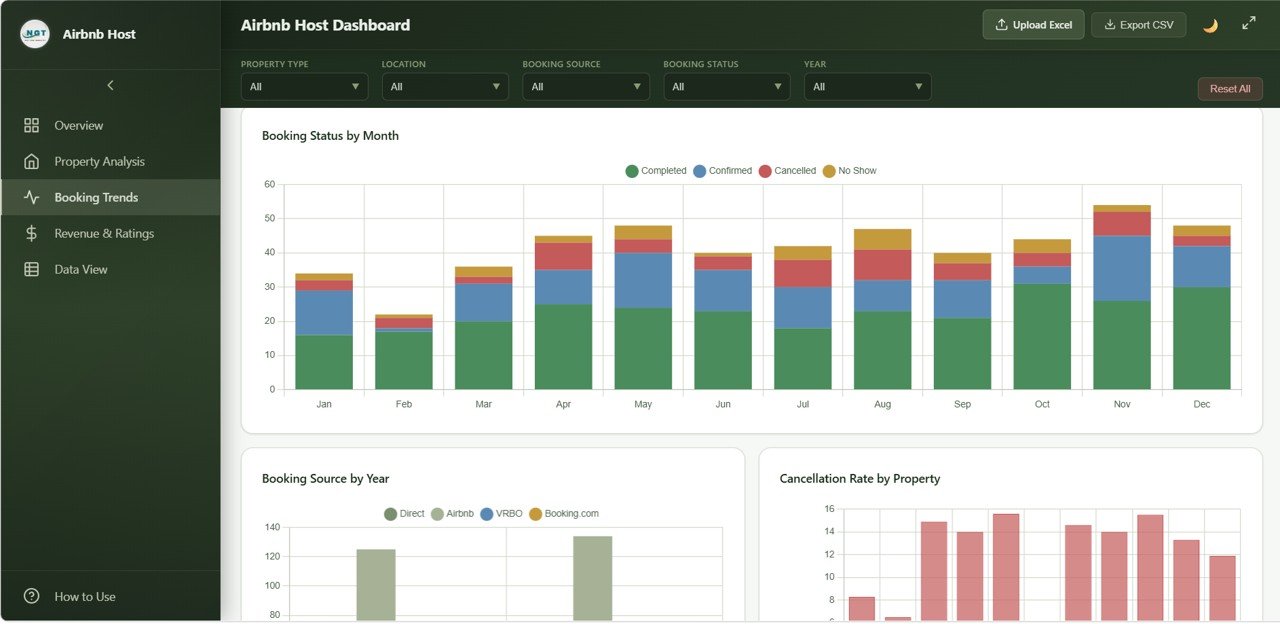Click the Overview grid icon in sidebar
Viewport: 1280px width, 624px height.
32,126
